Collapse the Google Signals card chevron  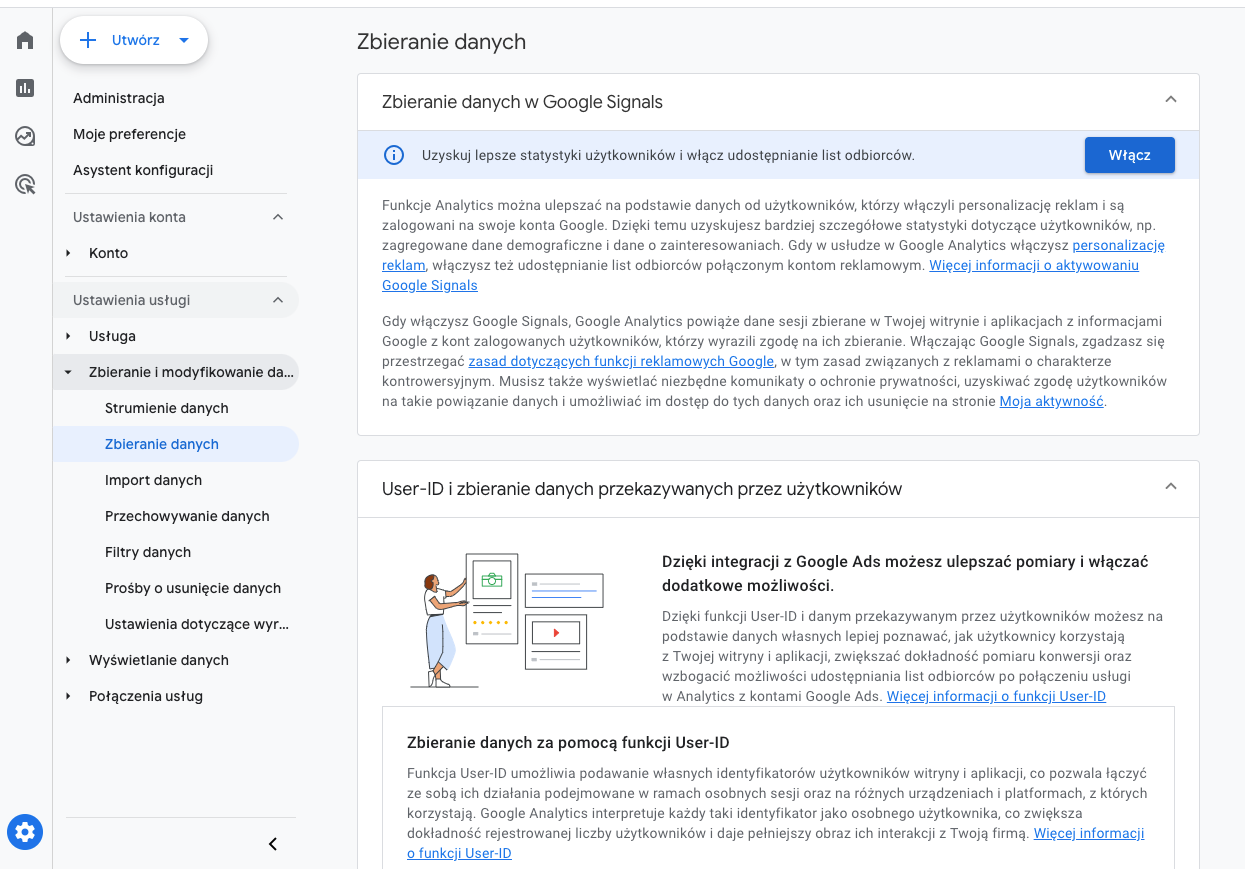[x=1171, y=99]
